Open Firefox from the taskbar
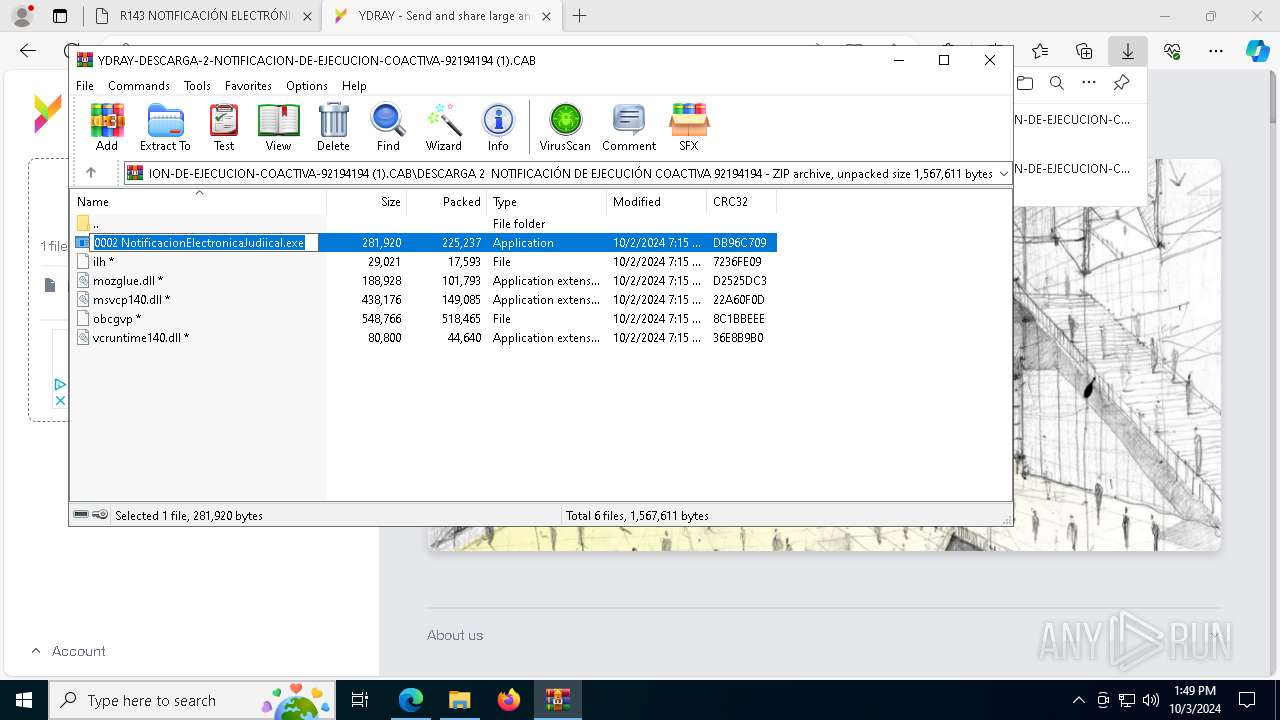This screenshot has width=1280, height=720. pyautogui.click(x=508, y=700)
